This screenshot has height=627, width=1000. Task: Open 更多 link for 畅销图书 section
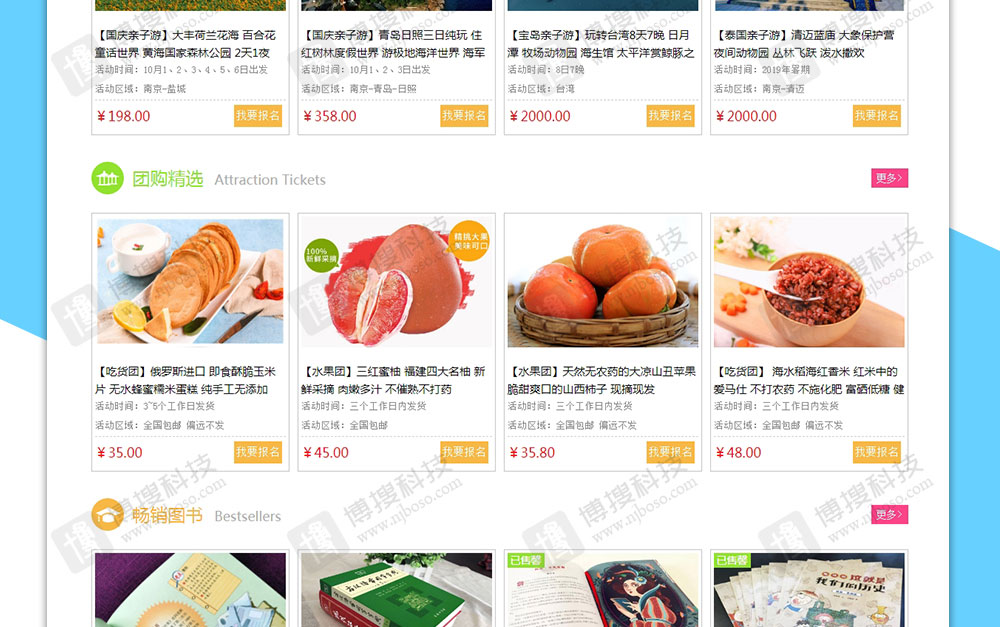[x=889, y=515]
